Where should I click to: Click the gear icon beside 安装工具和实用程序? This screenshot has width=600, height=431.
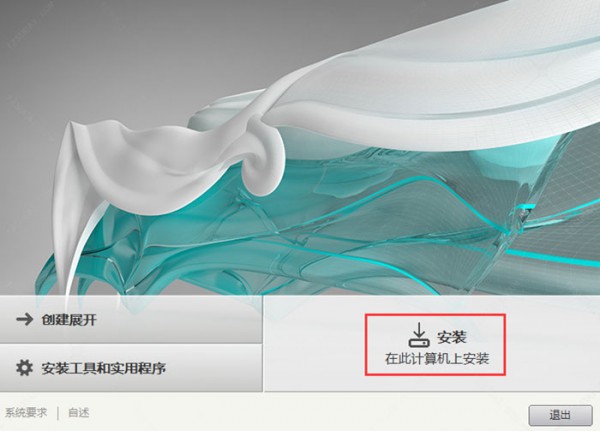[x=24, y=368]
